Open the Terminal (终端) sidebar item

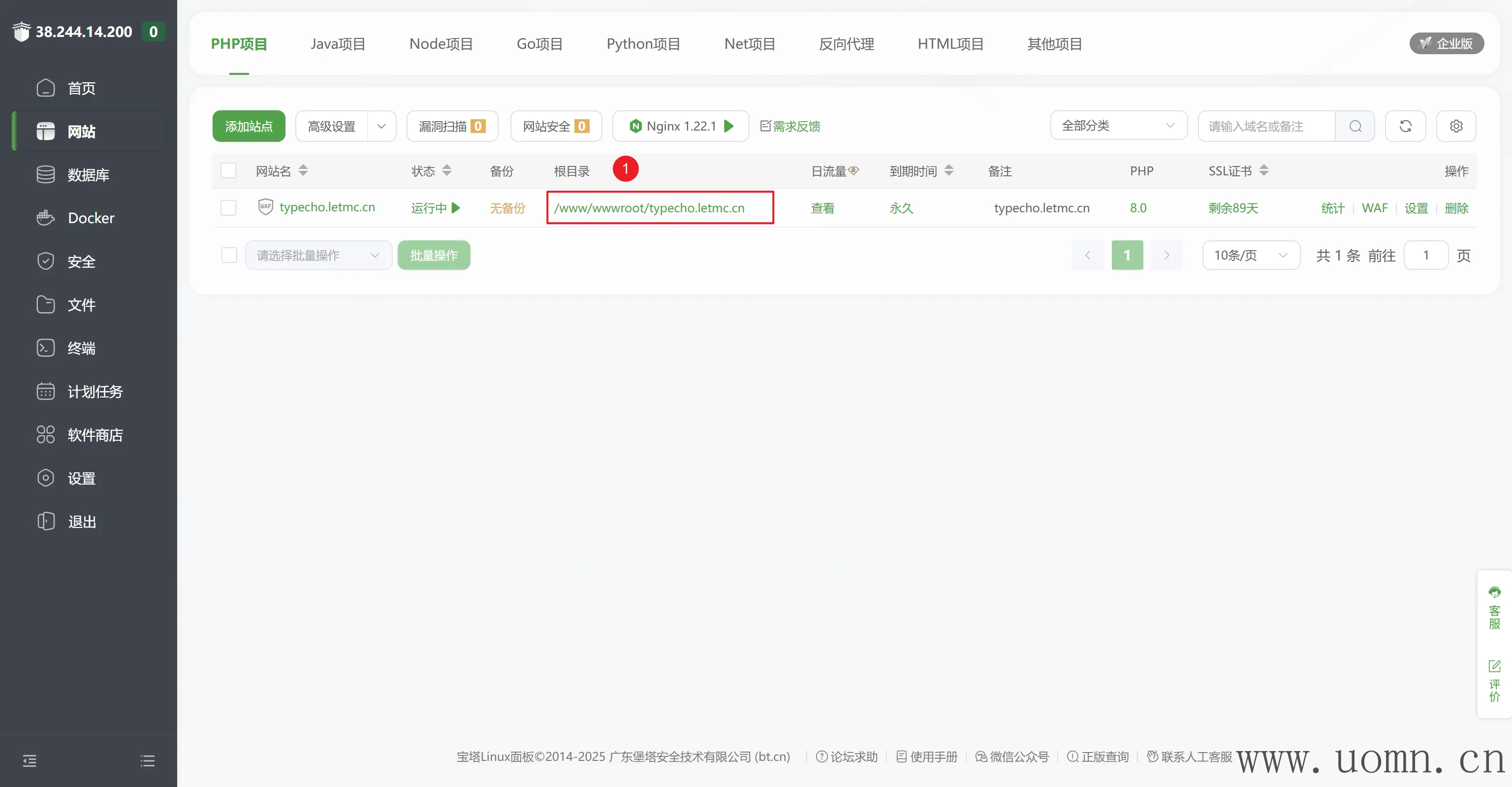pos(81,348)
